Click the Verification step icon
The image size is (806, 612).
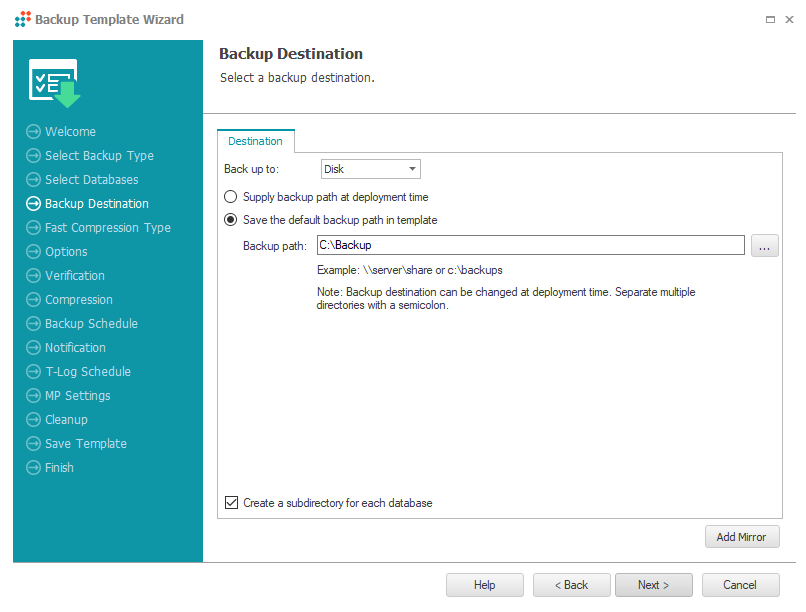33,275
